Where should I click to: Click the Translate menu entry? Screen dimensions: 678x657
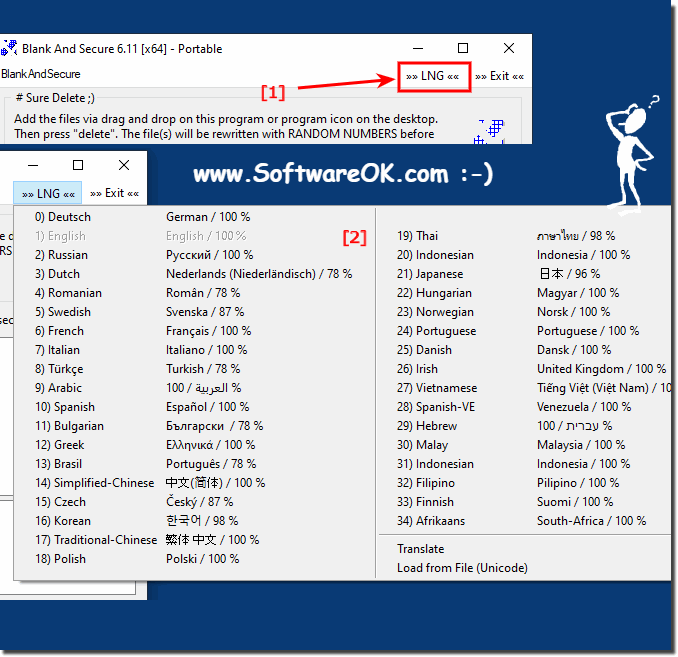524,549
